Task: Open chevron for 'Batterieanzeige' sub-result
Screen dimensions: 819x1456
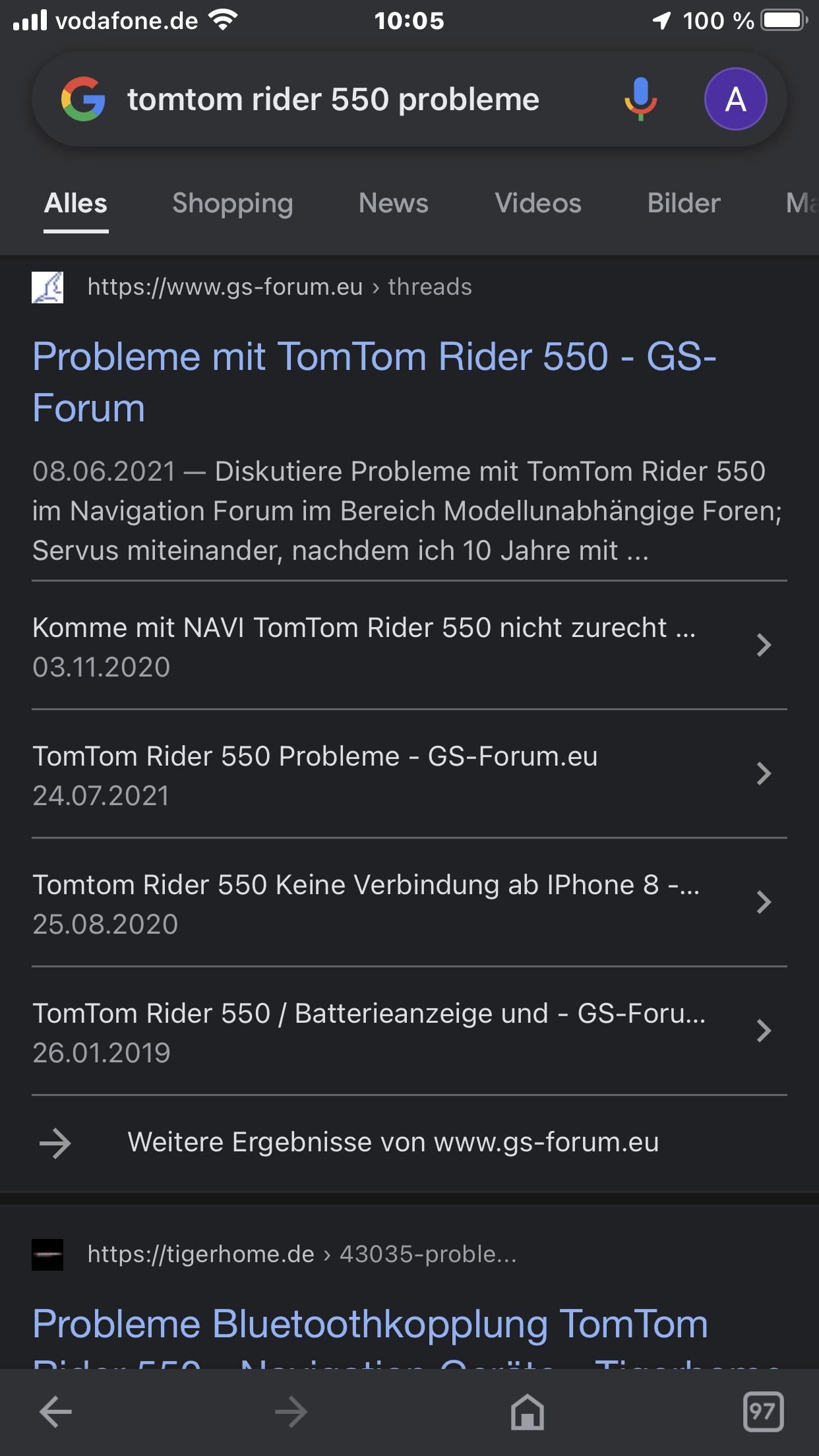Action: point(764,1031)
